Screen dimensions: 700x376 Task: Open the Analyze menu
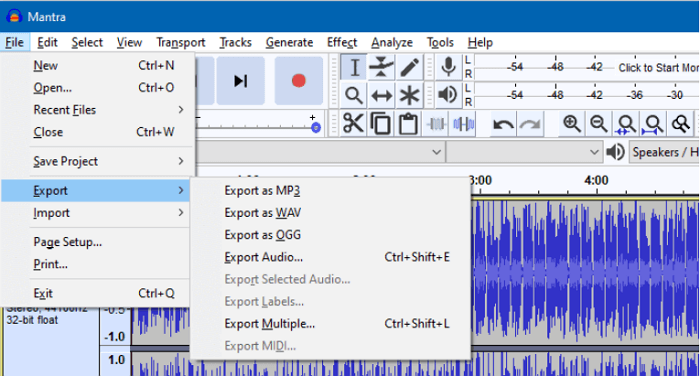(x=392, y=42)
